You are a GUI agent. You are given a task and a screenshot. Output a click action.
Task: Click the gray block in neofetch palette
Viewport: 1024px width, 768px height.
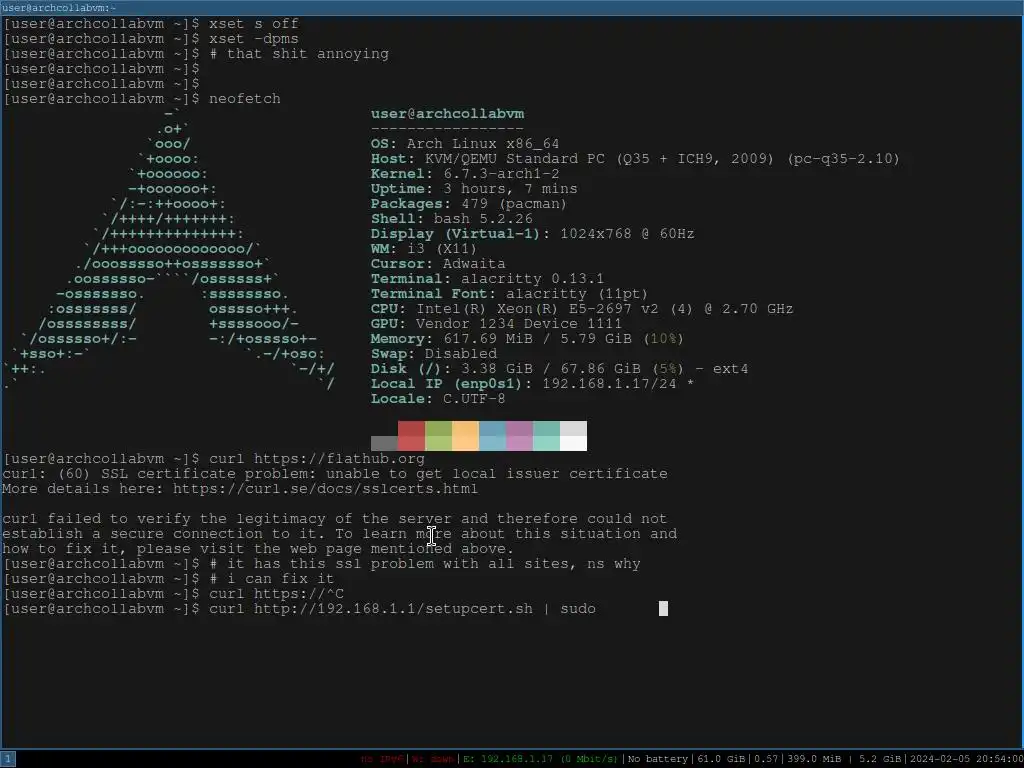pyautogui.click(x=384, y=443)
